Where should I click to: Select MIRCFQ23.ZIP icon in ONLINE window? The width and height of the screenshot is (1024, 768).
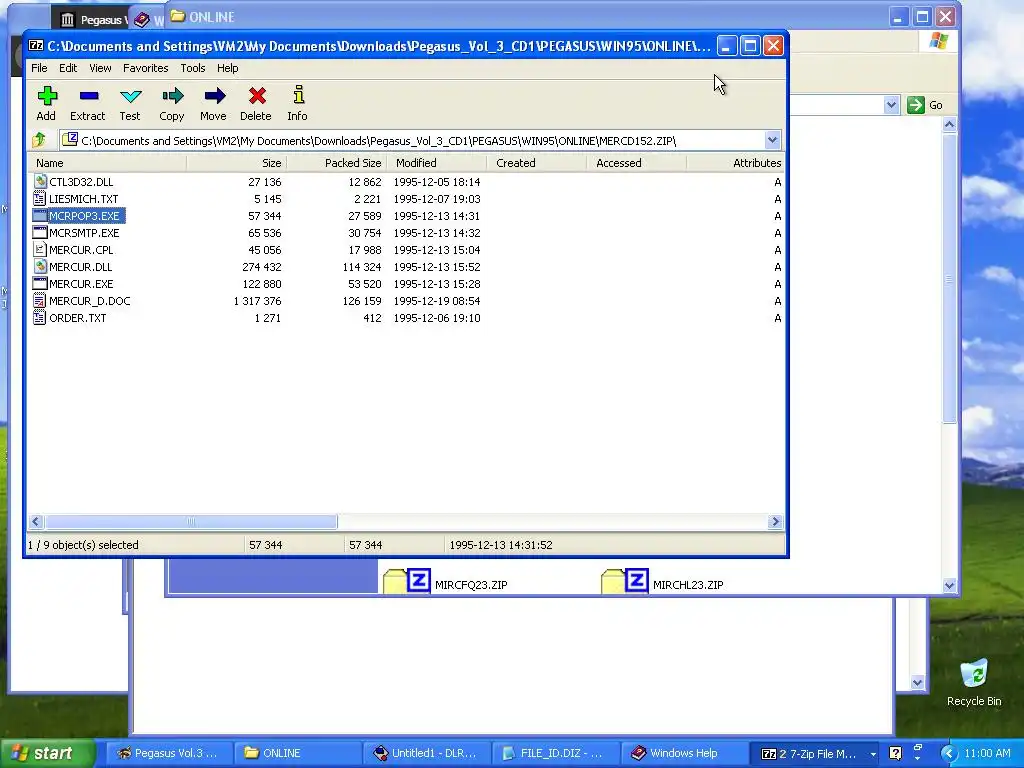point(406,581)
